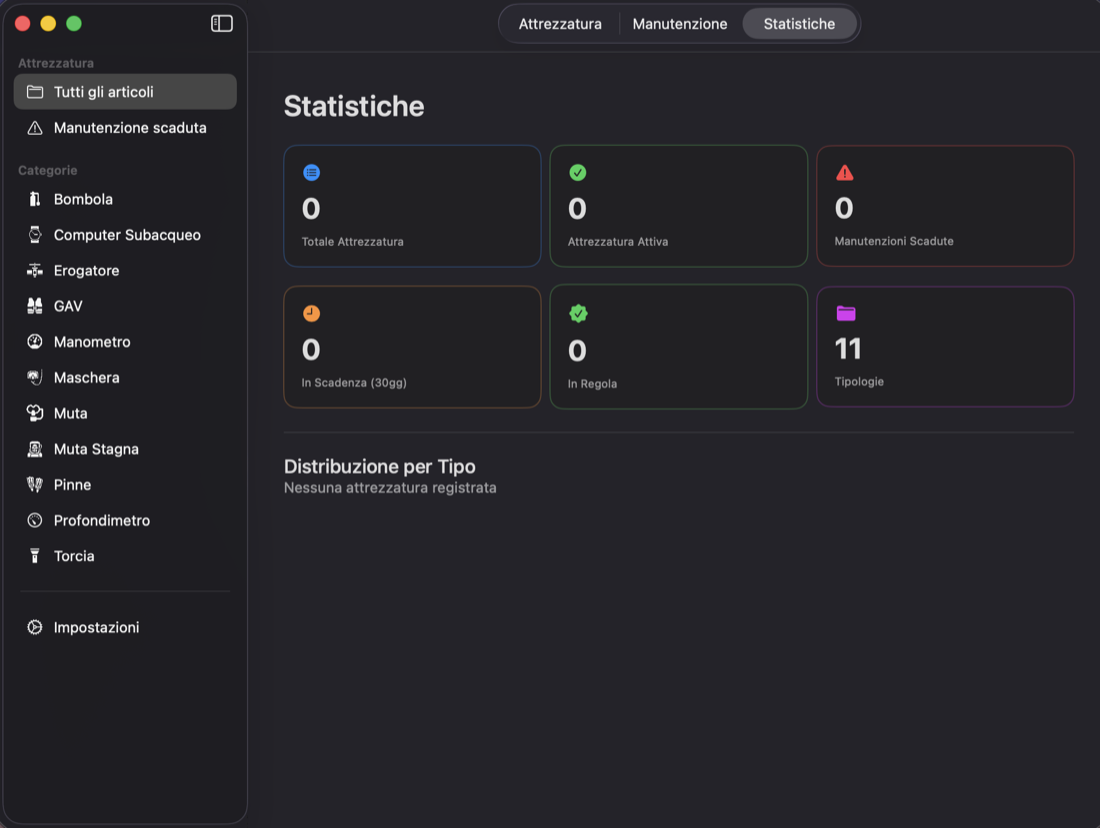Viewport: 1100px width, 828px height.
Task: Click the Bombola tank icon
Action: click(x=34, y=199)
